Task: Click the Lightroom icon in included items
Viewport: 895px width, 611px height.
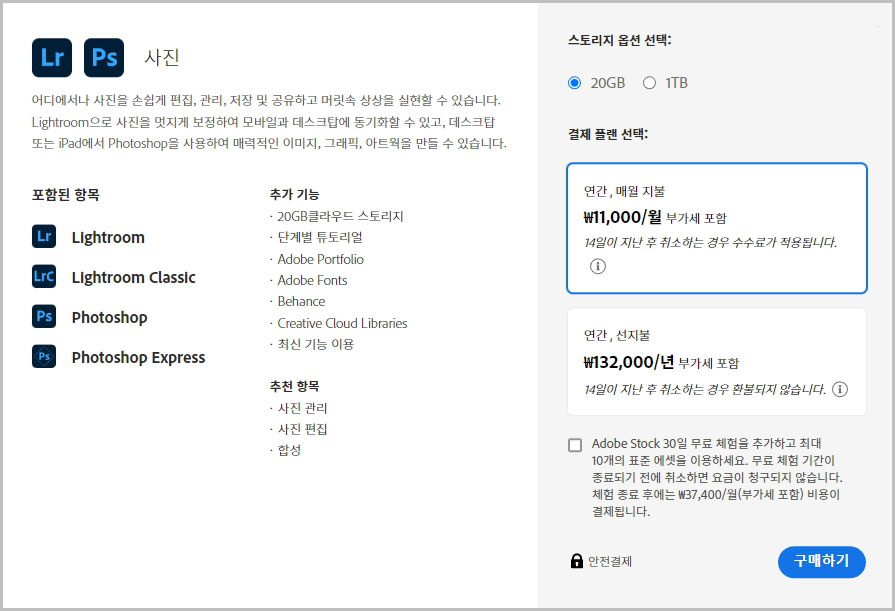Action: click(x=44, y=236)
